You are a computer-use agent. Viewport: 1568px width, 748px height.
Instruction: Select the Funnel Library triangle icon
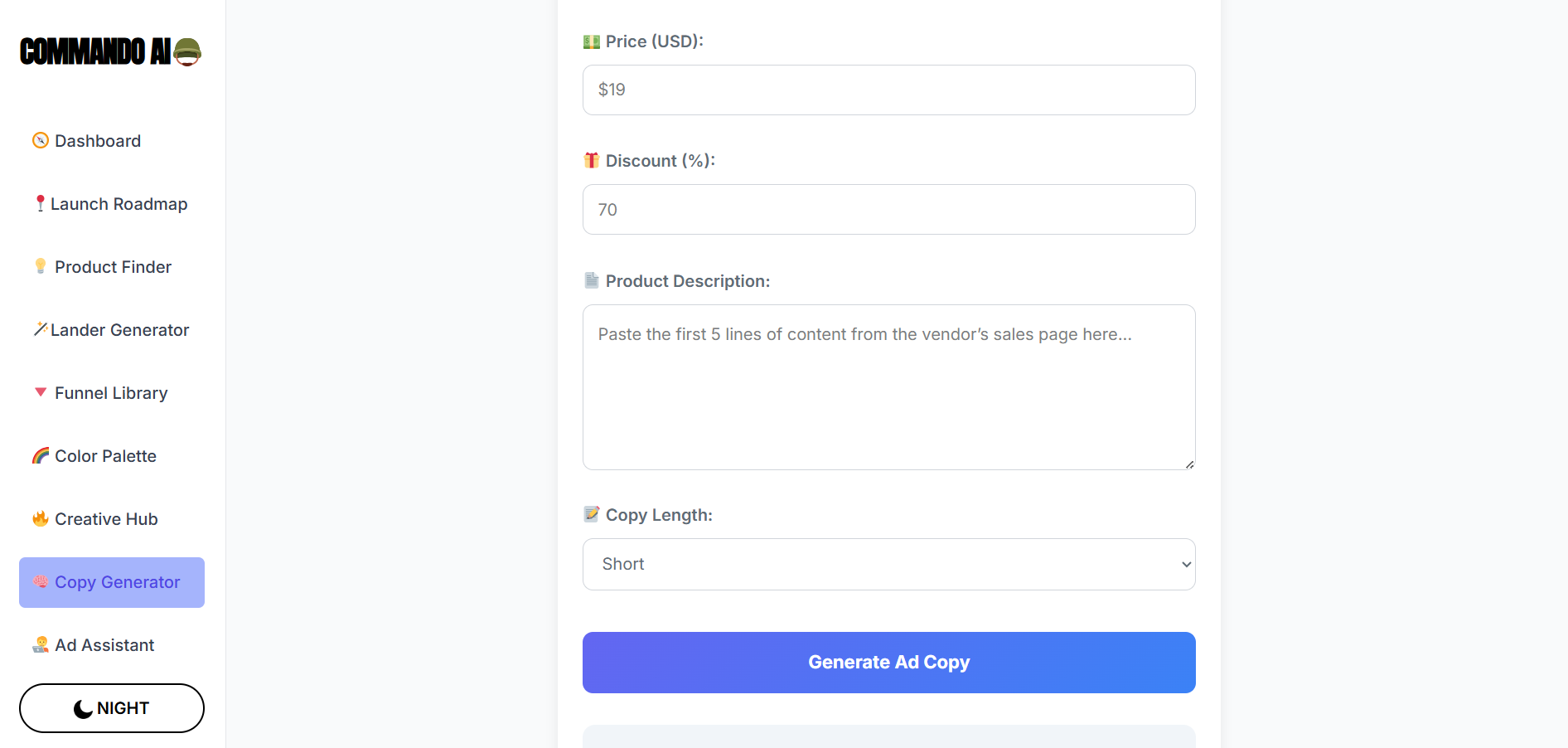point(40,392)
